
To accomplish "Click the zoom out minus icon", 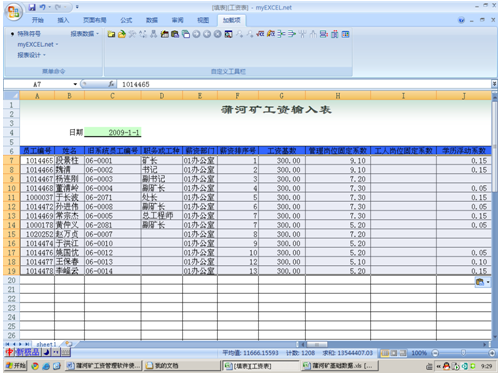I will 435,353.
